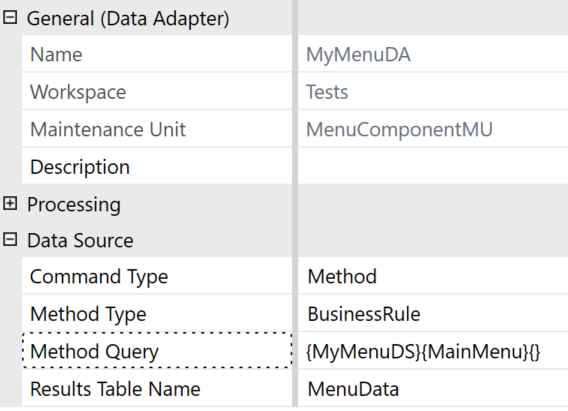Click the MenuComponentMU value field
Viewport: 568px width, 411px height.
pos(433,129)
